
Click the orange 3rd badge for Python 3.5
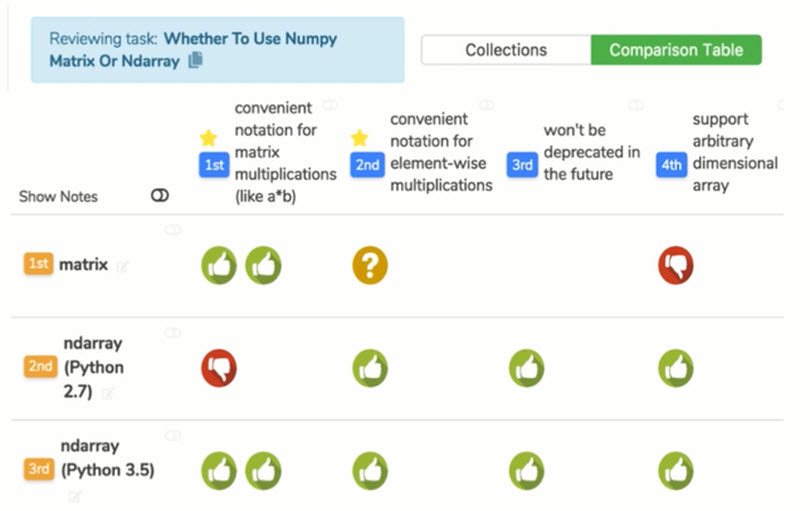(x=40, y=469)
